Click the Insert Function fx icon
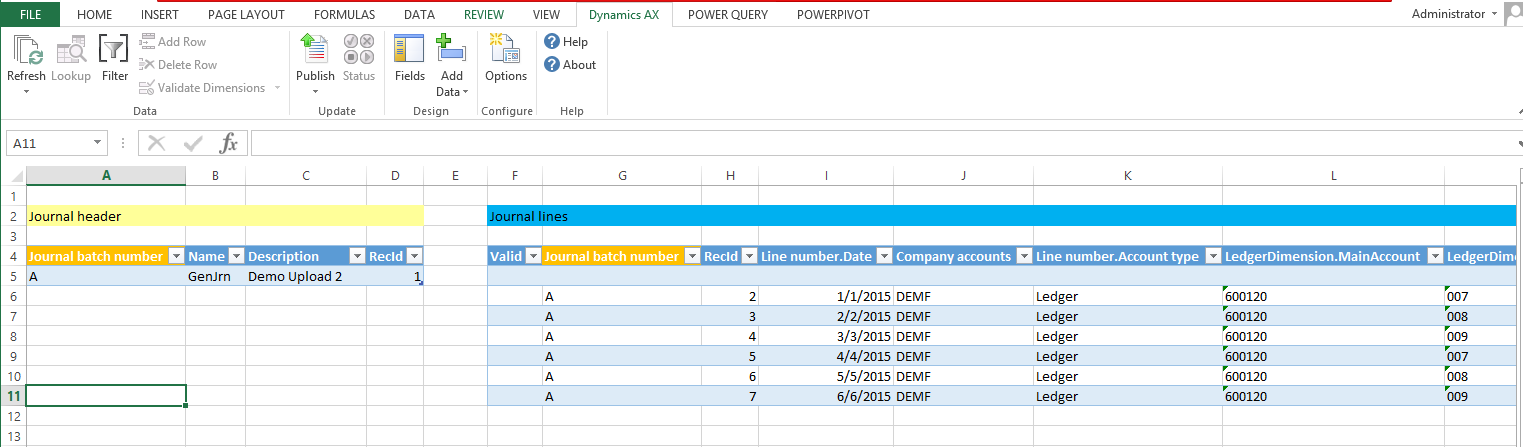1523x447 pixels. tap(229, 143)
